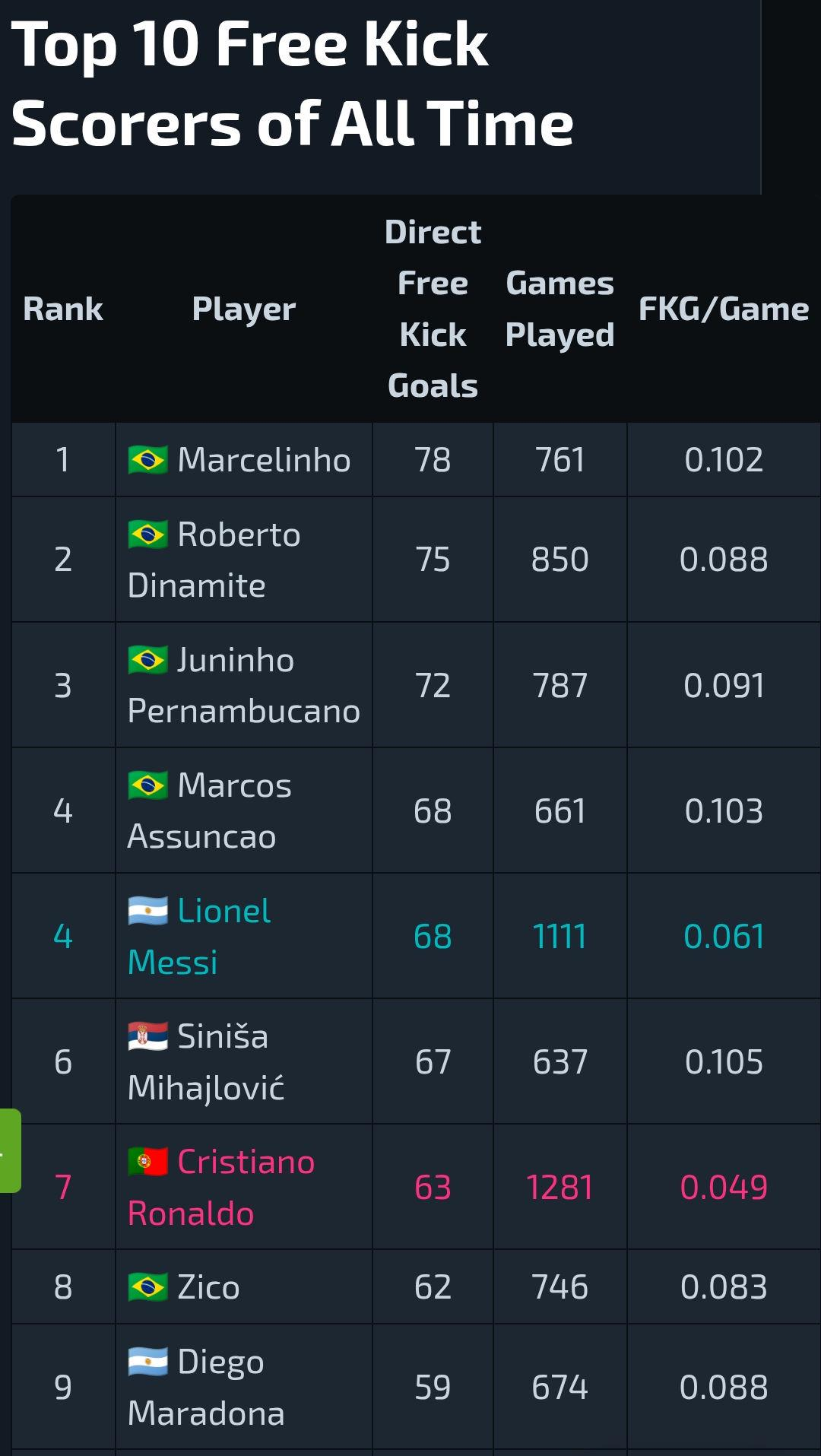Click the Serbia flag beside Siniša Mihajlović
This screenshot has width=821, height=1456.
point(147,1036)
